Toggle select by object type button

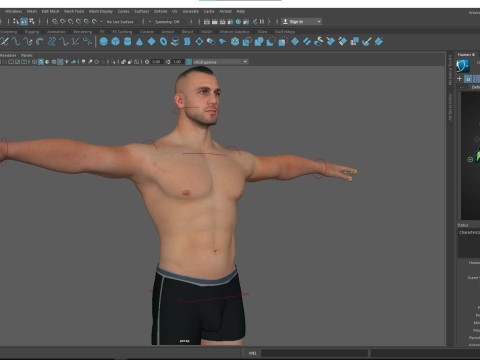pyautogui.click(x=24, y=22)
